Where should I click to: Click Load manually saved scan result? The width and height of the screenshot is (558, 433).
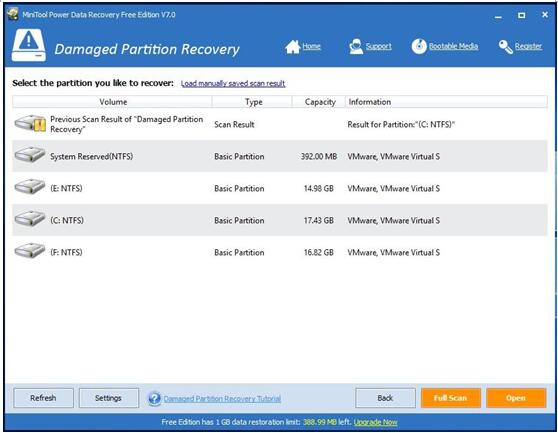(233, 83)
